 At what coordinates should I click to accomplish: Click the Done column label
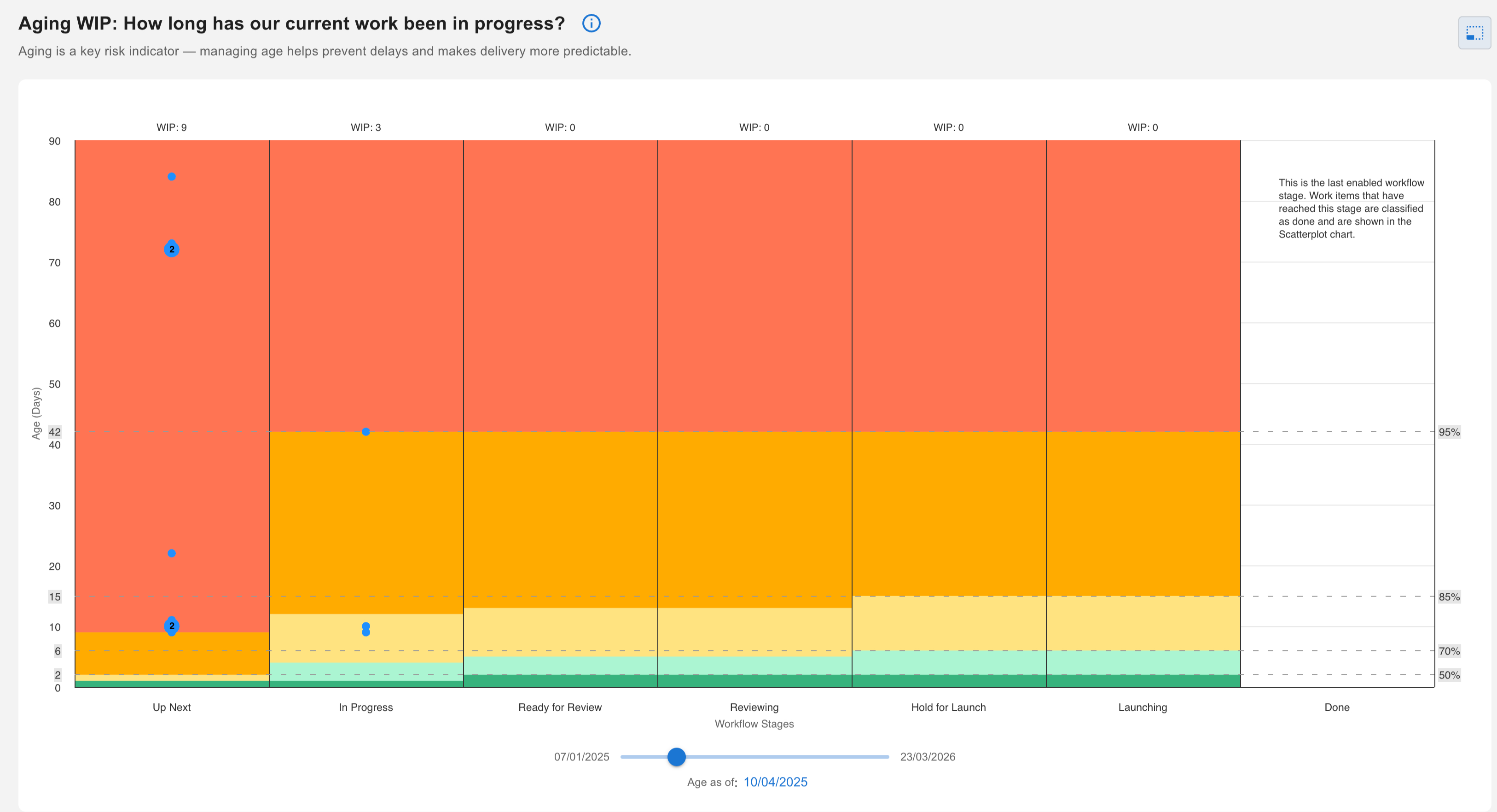[1337, 708]
